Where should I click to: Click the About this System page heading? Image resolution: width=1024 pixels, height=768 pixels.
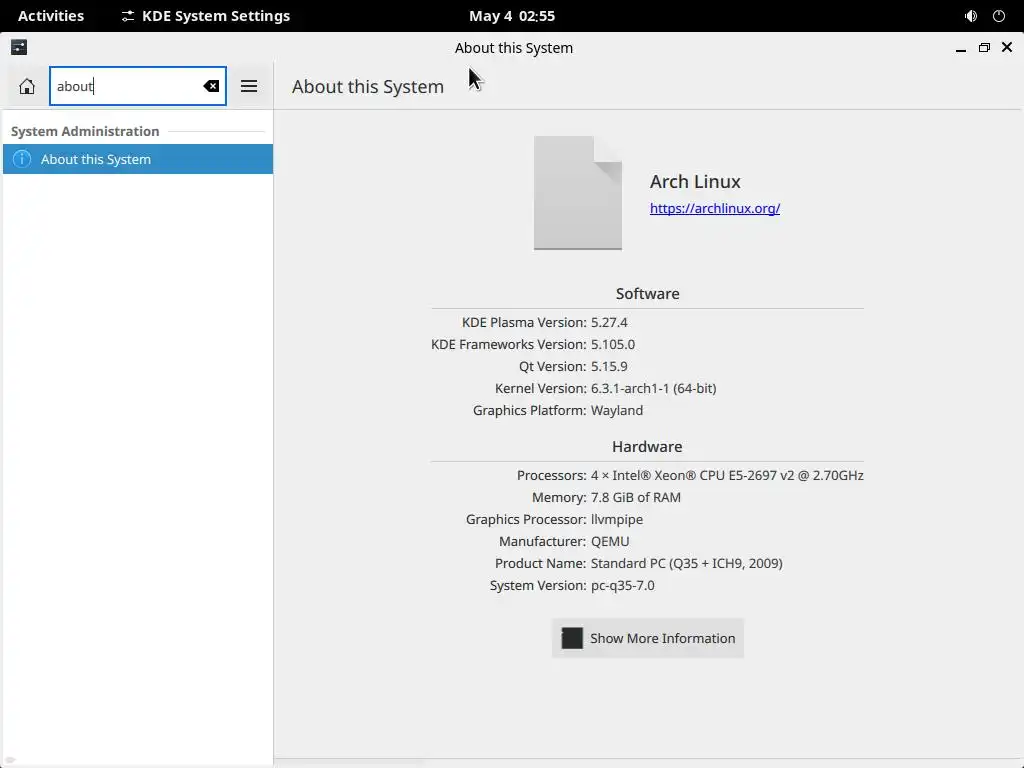point(368,87)
